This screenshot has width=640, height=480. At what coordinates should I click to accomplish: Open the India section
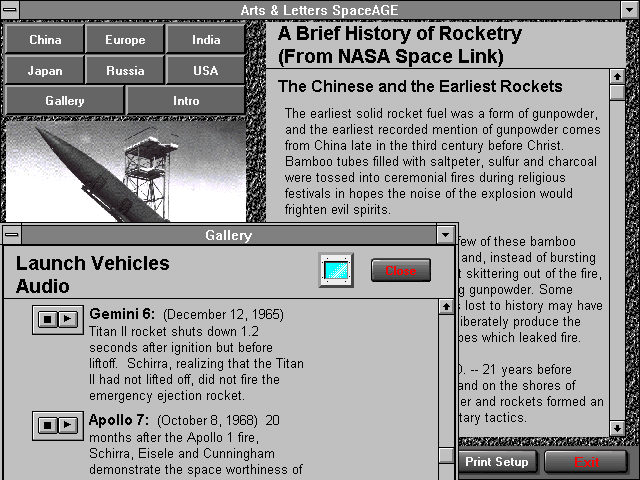[206, 39]
